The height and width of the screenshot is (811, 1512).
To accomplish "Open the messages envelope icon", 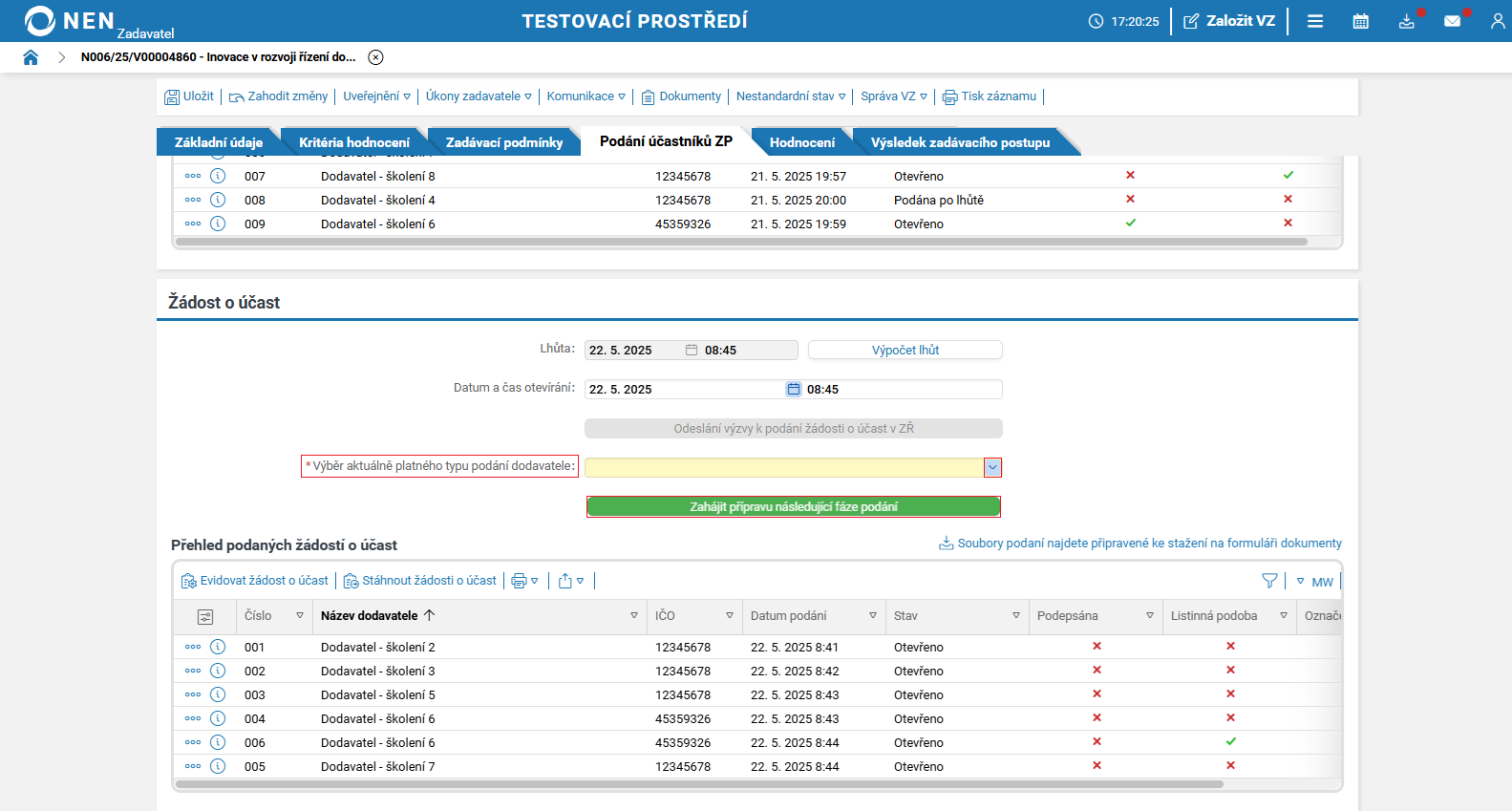I will [1452, 21].
